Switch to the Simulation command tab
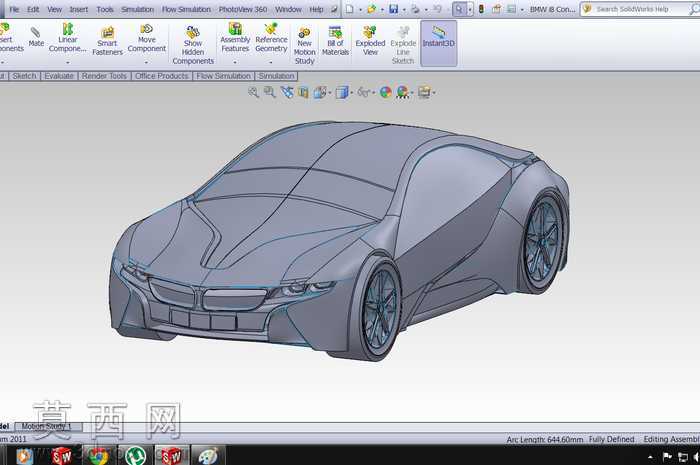The width and height of the screenshot is (700, 465). 276,76
